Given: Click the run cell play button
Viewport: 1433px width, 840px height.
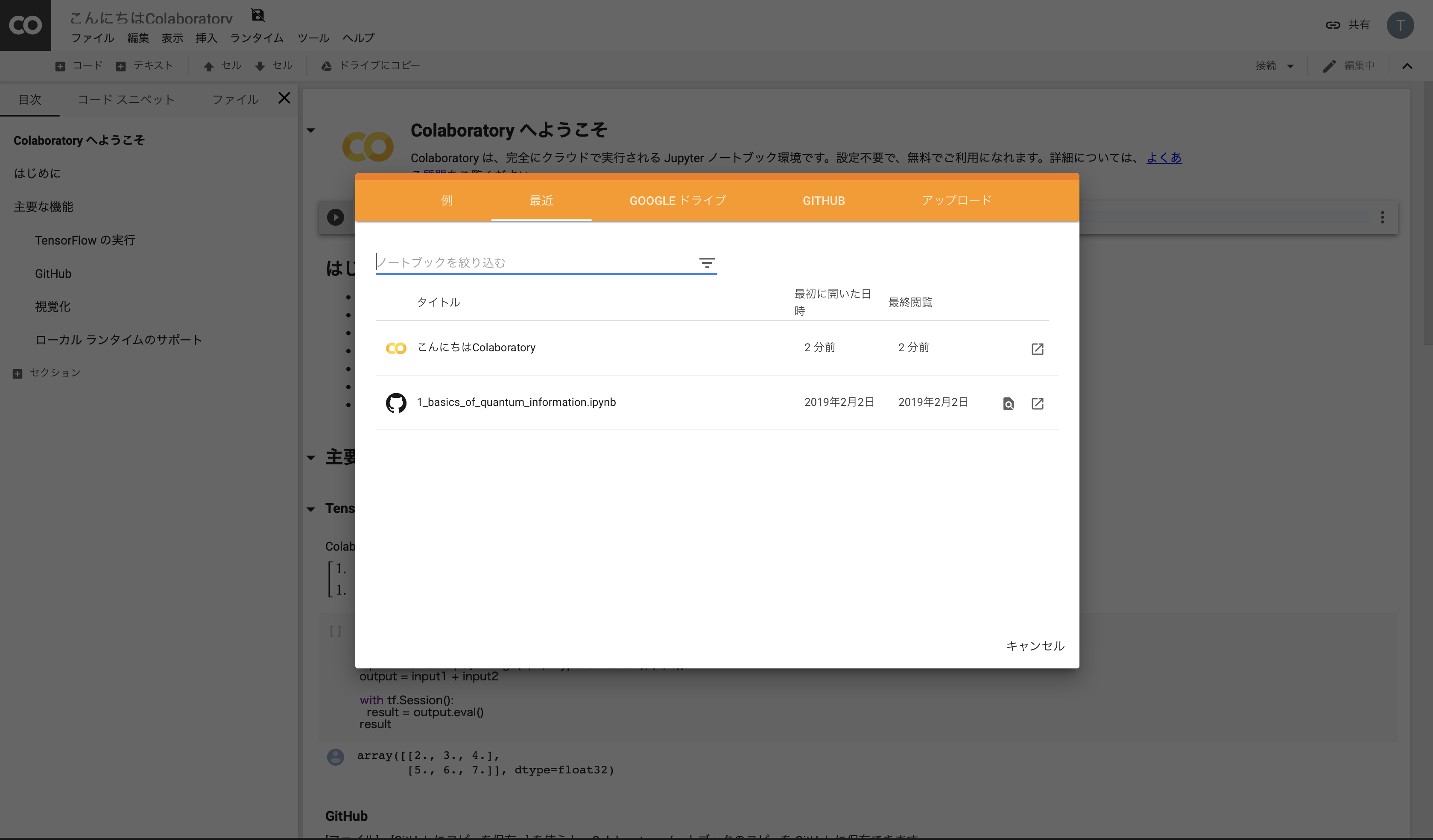Looking at the screenshot, I should click(x=336, y=217).
